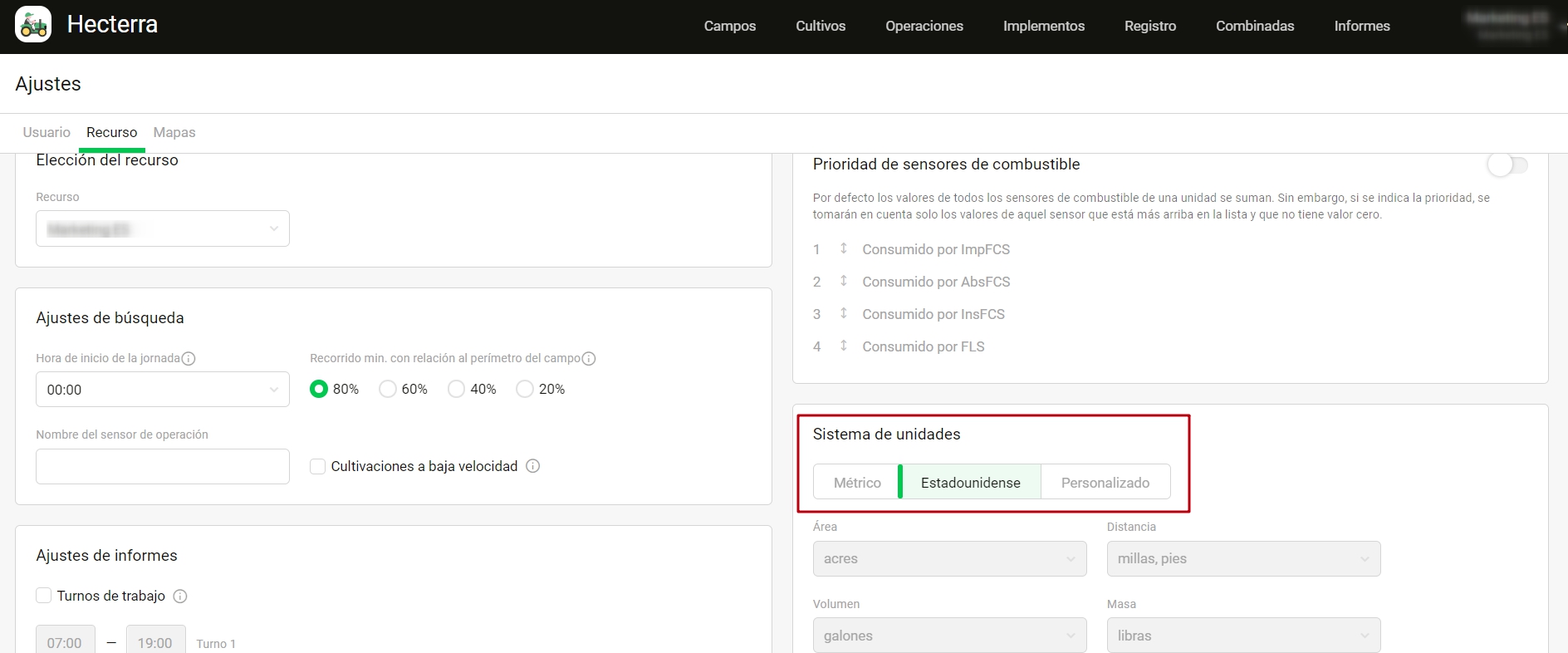Click the Hecterra tractor logo icon
Viewport: 1568px width, 653px height.
tap(33, 24)
